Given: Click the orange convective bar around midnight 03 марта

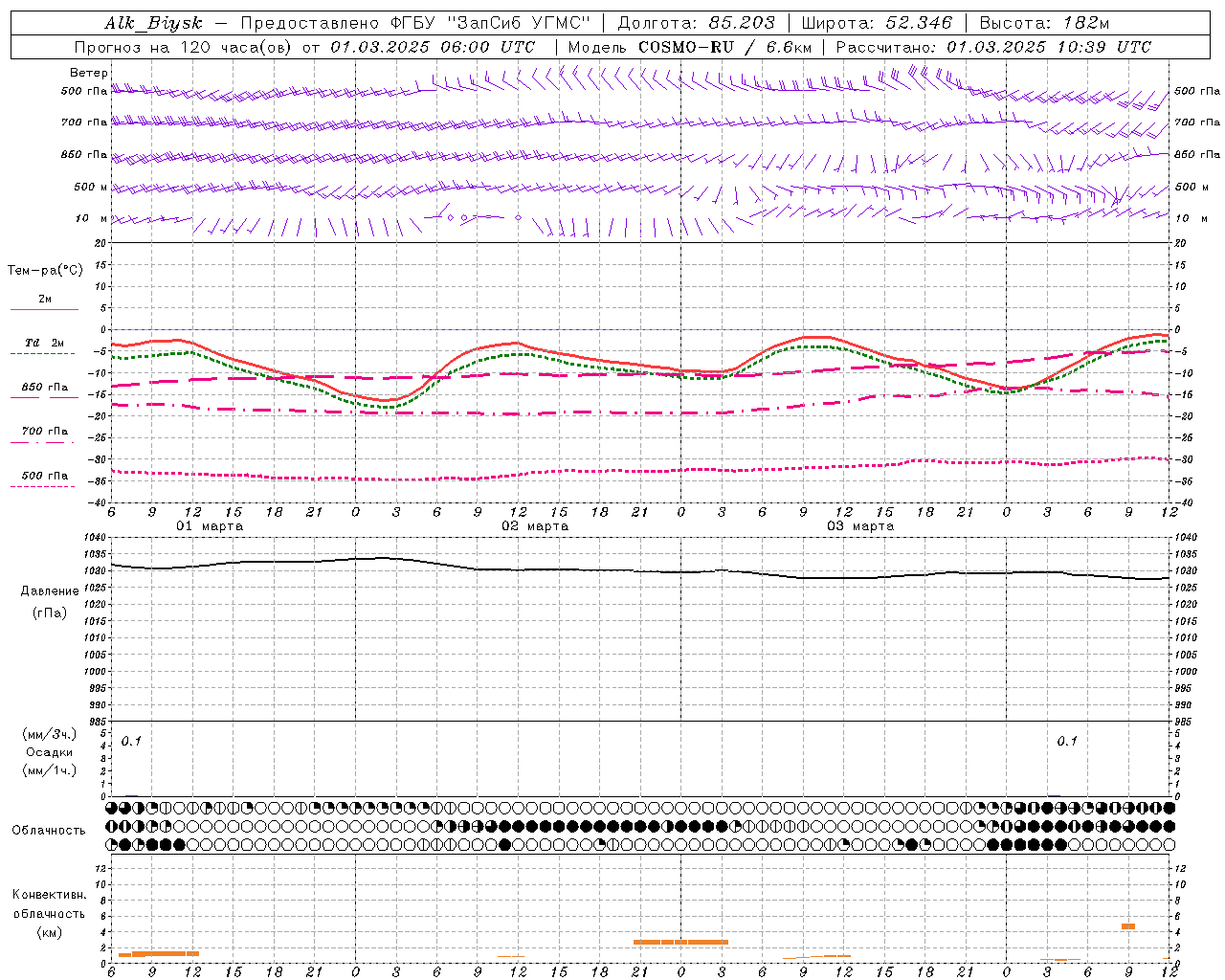Looking at the screenshot, I should [680, 942].
